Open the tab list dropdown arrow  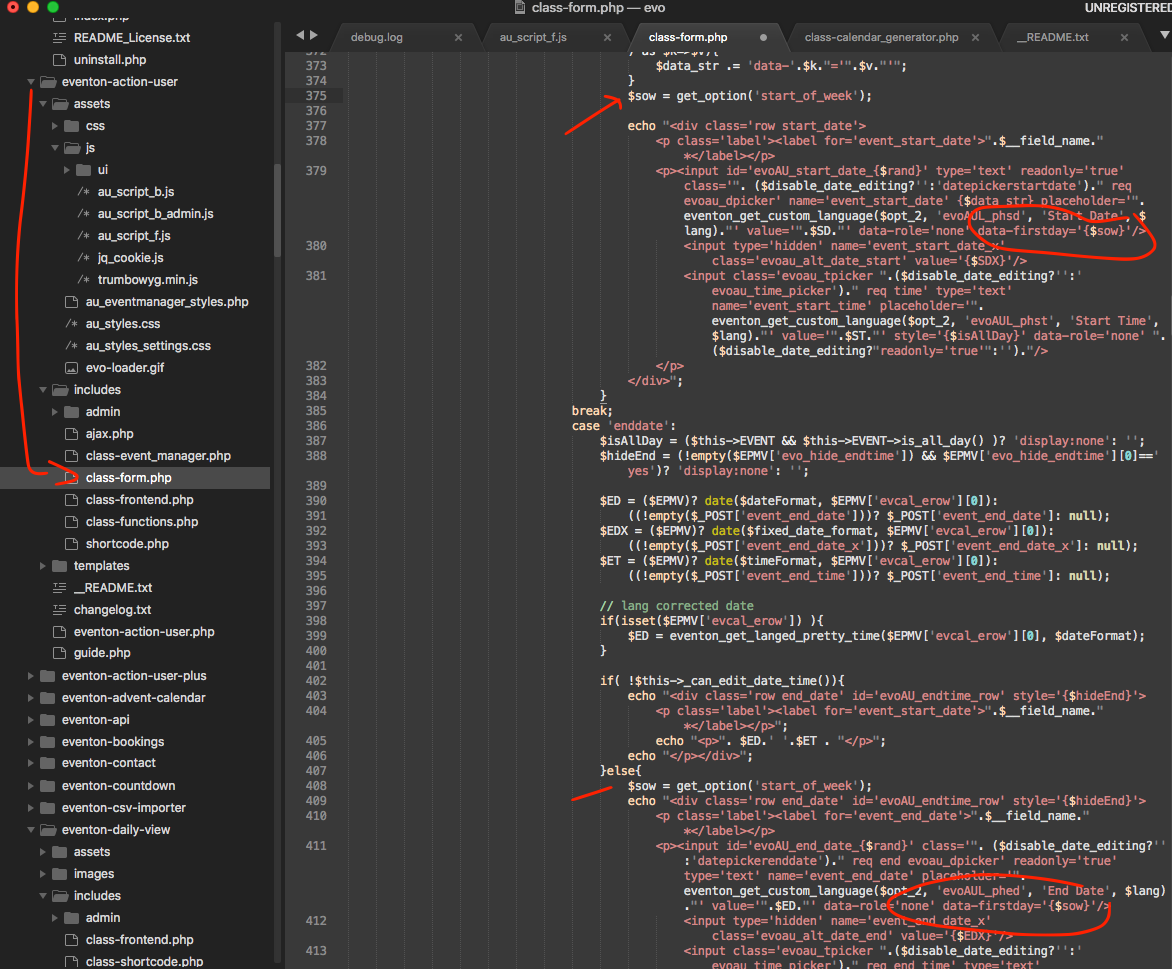coord(1163,36)
